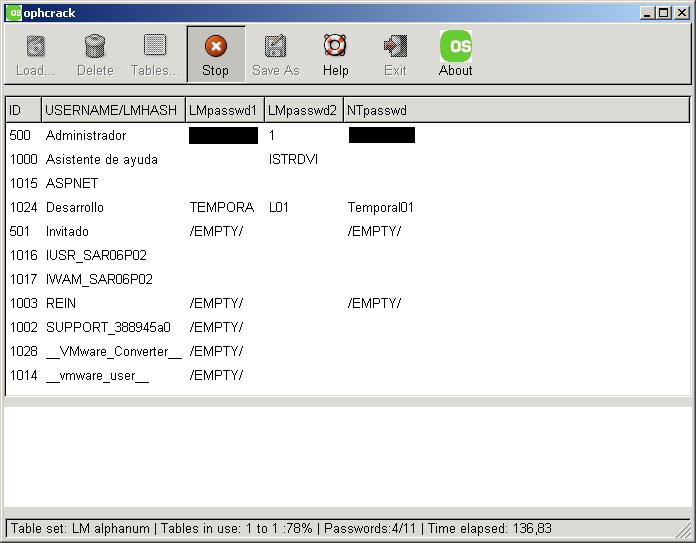Image resolution: width=696 pixels, height=543 pixels.
Task: Click the Save As floppy icon
Action: pos(276,46)
